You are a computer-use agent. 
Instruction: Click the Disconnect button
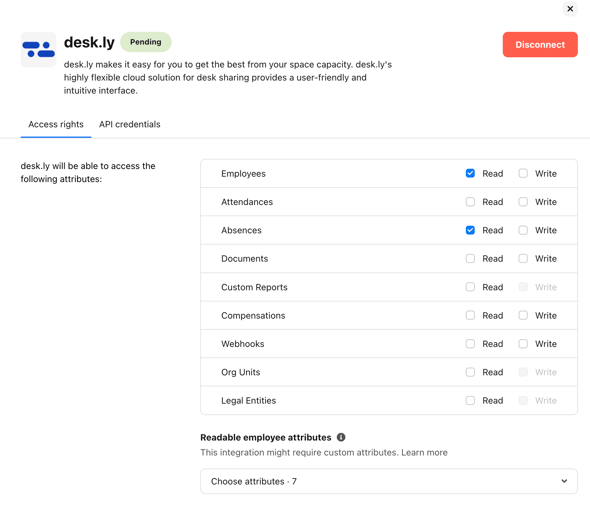540,44
